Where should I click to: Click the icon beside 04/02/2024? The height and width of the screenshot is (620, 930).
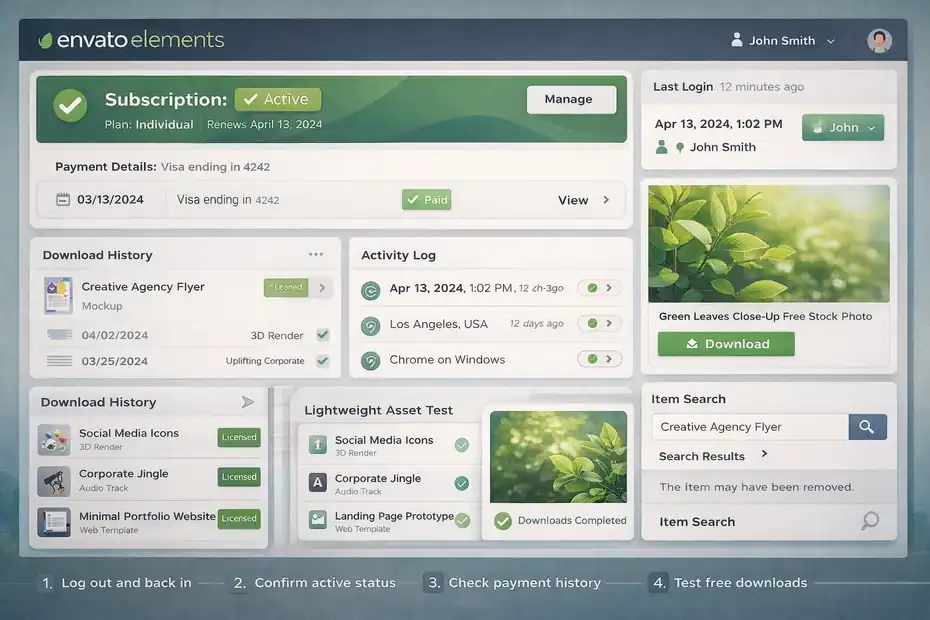tap(59, 335)
